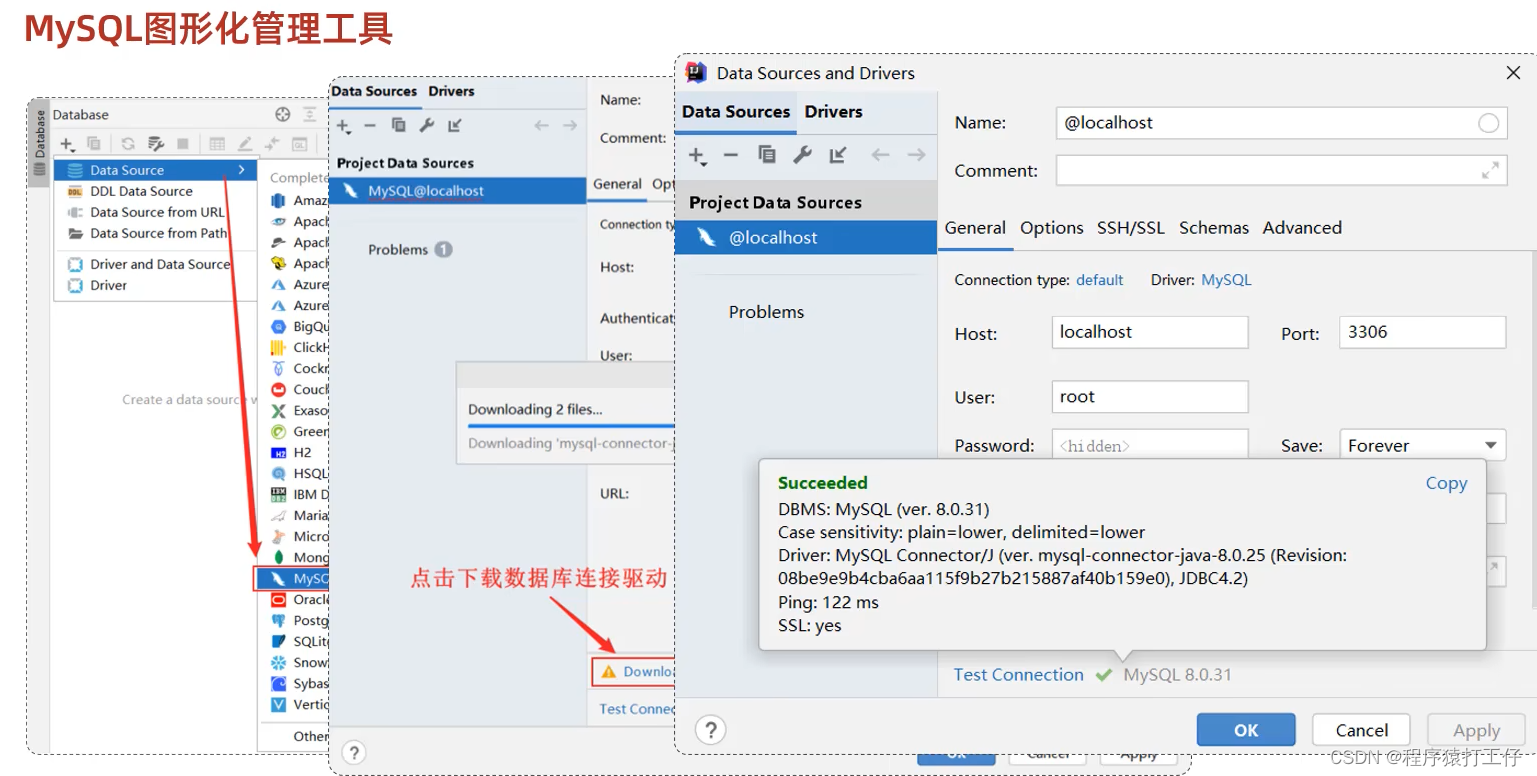Image resolution: width=1537 pixels, height=776 pixels.
Task: Pick the MySQL entry in data source submenu
Action: 292,578
